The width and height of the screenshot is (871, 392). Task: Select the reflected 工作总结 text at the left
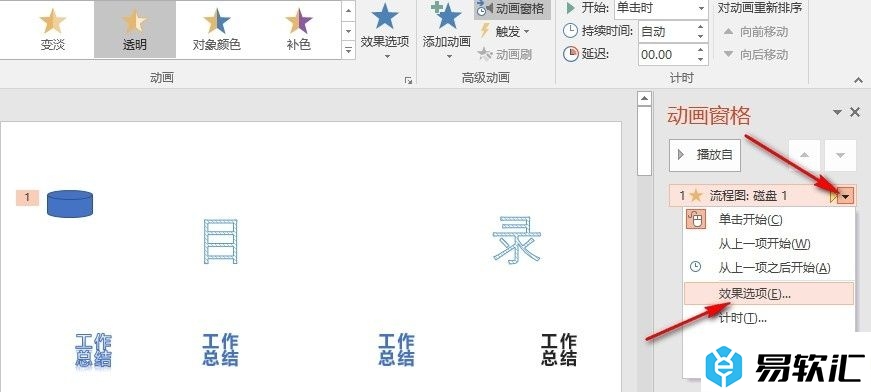point(93,350)
